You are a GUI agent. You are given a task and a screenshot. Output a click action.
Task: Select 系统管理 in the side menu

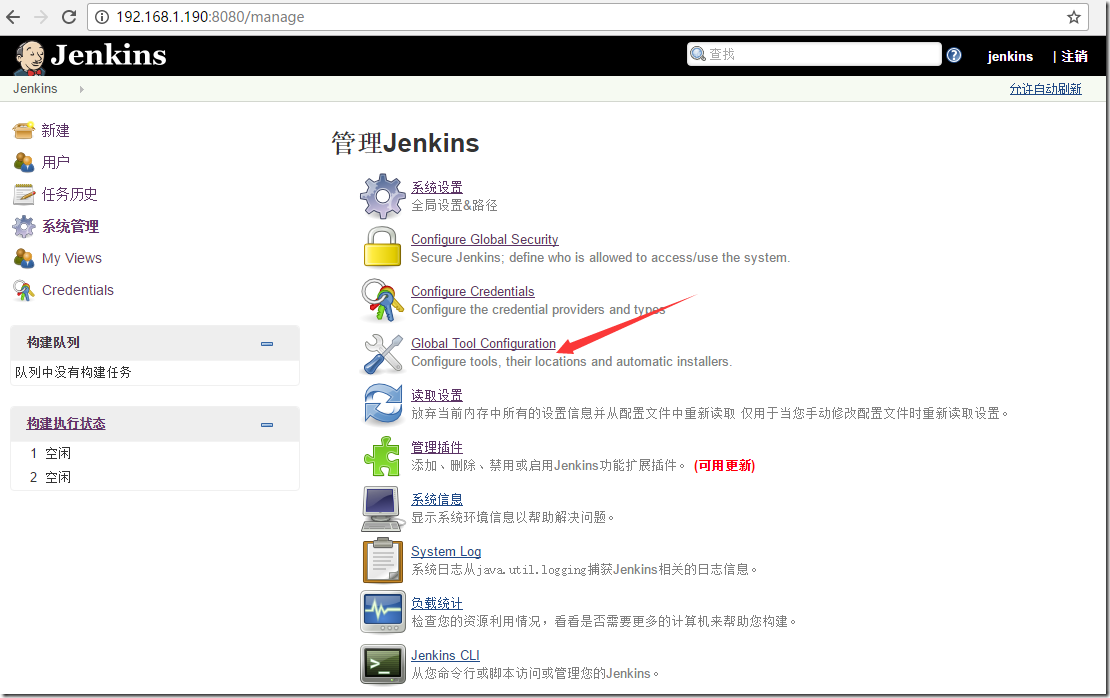click(x=70, y=226)
